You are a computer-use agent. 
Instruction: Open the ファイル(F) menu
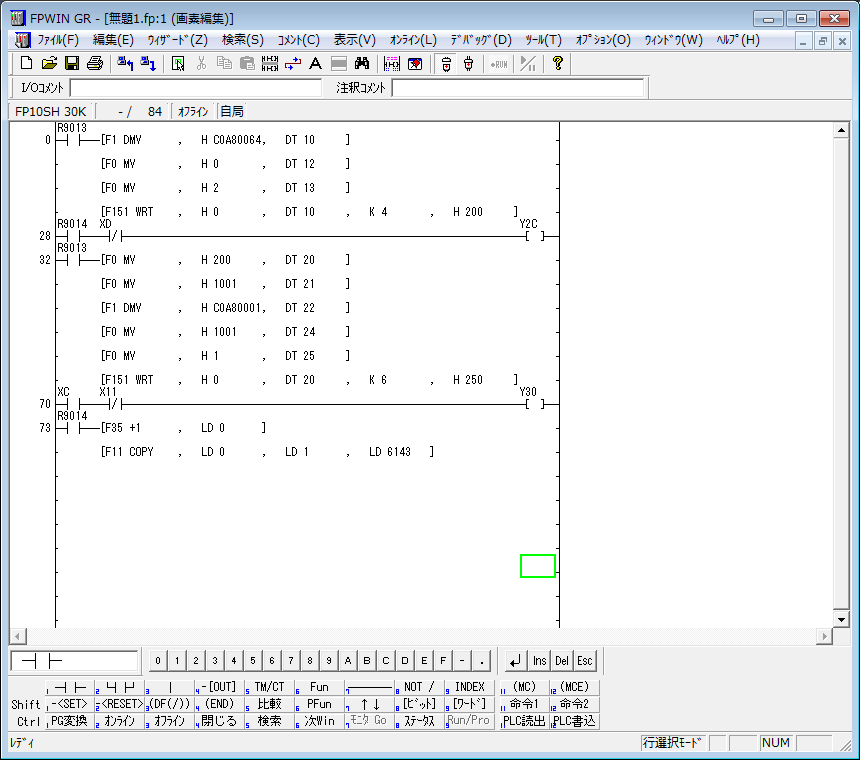pyautogui.click(x=58, y=40)
